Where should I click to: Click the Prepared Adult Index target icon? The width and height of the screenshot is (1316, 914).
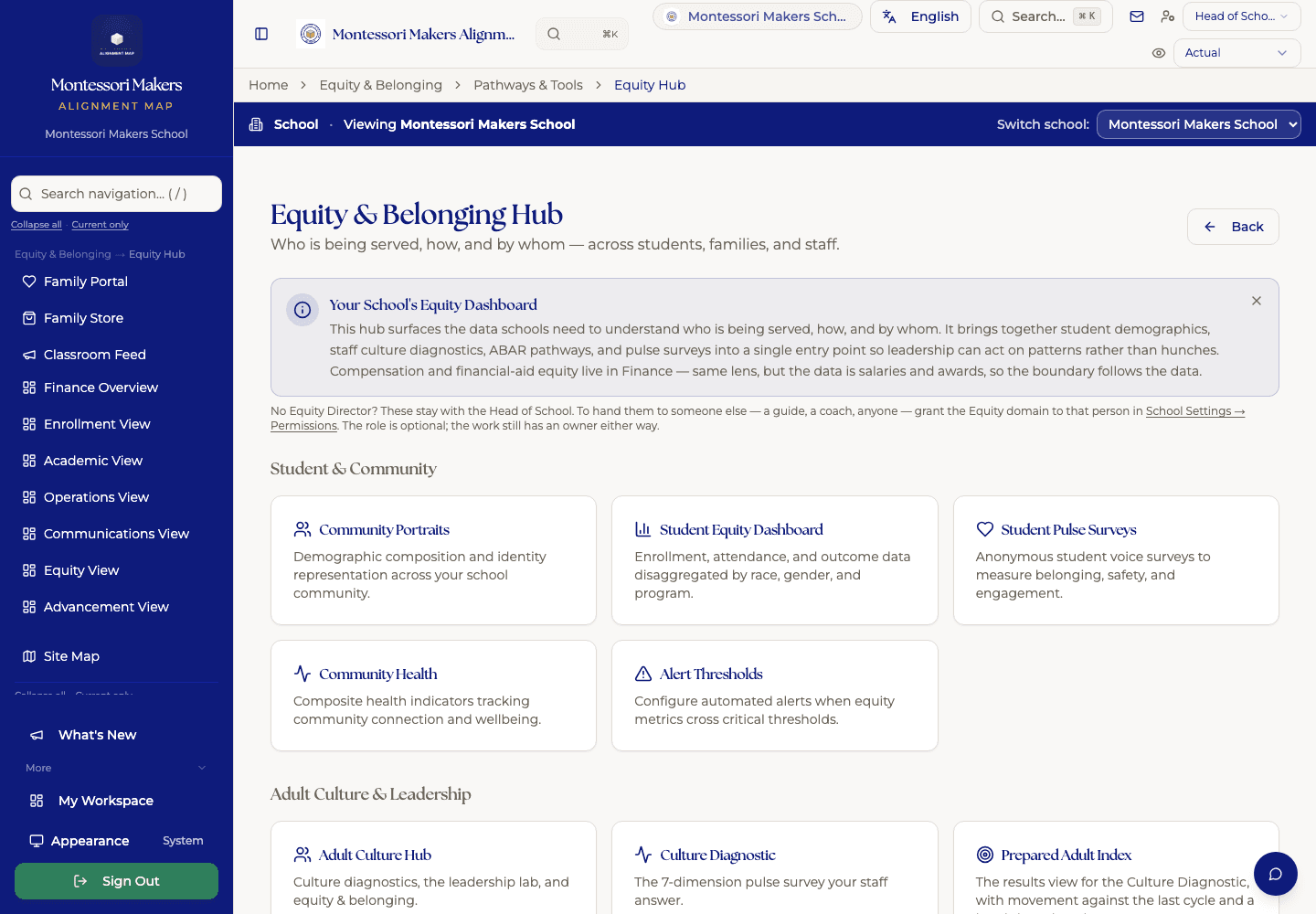coord(984,855)
